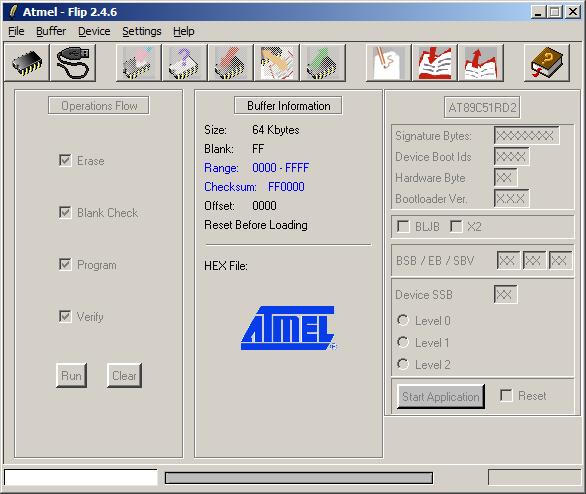This screenshot has height=494, width=586.
Task: Click the Flip feather icon in title bar
Action: (x=13, y=12)
